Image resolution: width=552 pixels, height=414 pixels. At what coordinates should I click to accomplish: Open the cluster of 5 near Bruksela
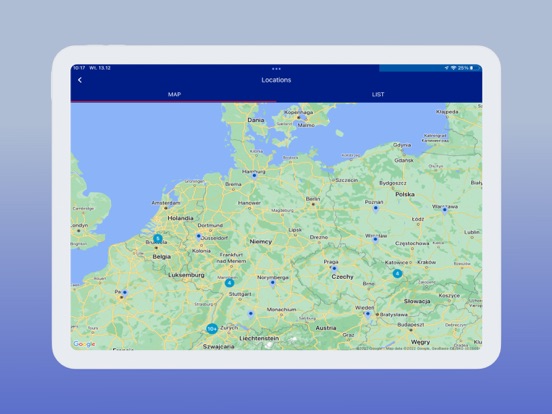158,238
